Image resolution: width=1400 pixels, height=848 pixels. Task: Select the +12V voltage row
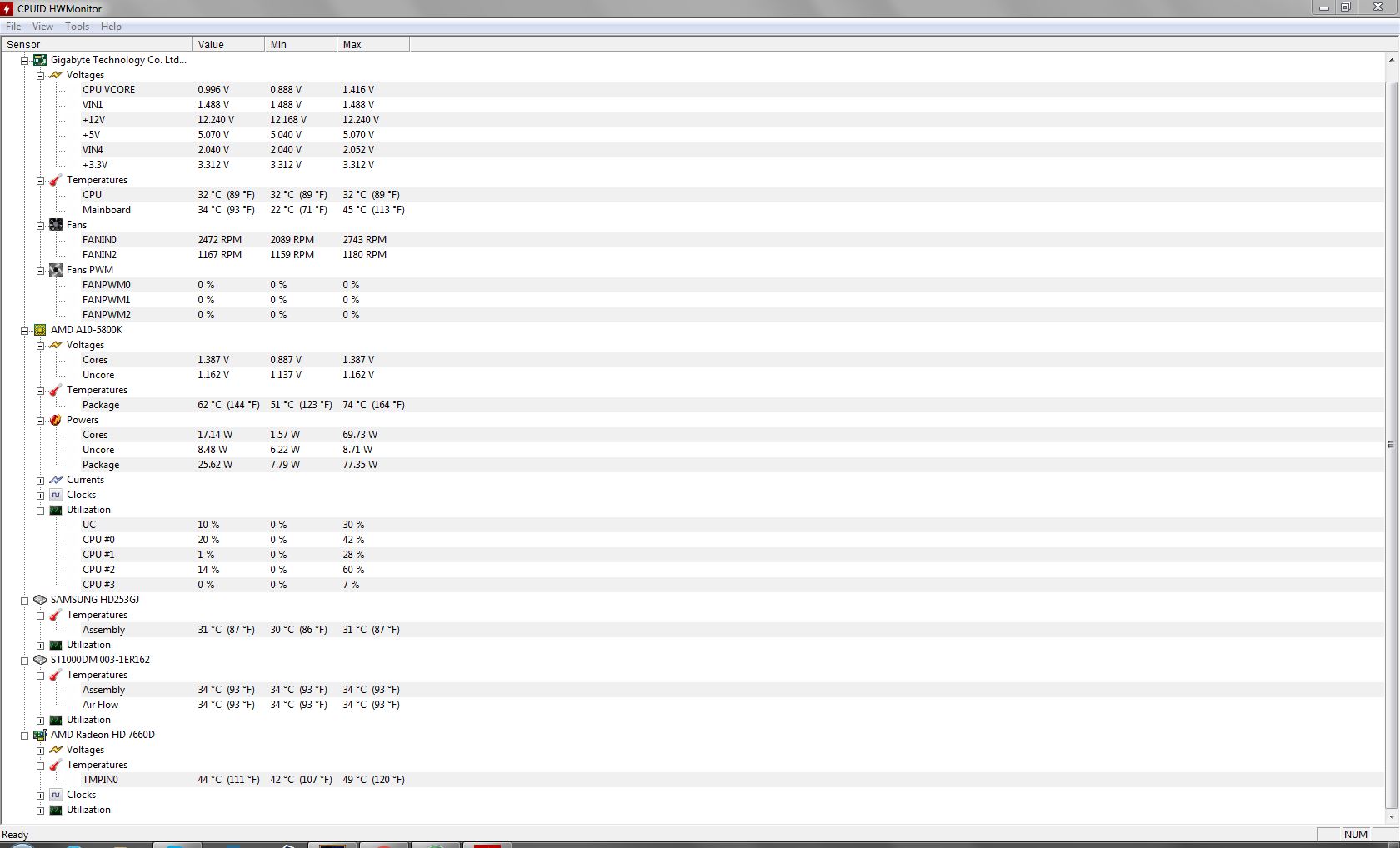pos(692,120)
